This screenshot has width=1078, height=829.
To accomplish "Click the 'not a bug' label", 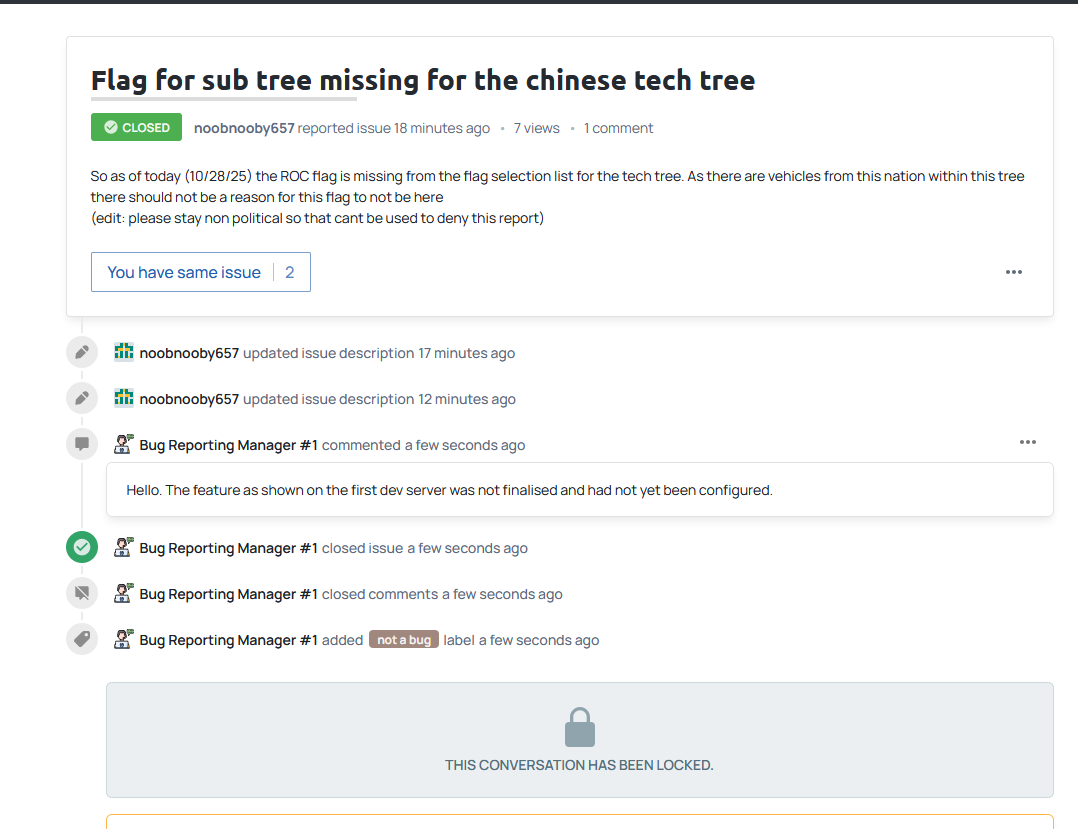I will click(x=404, y=640).
